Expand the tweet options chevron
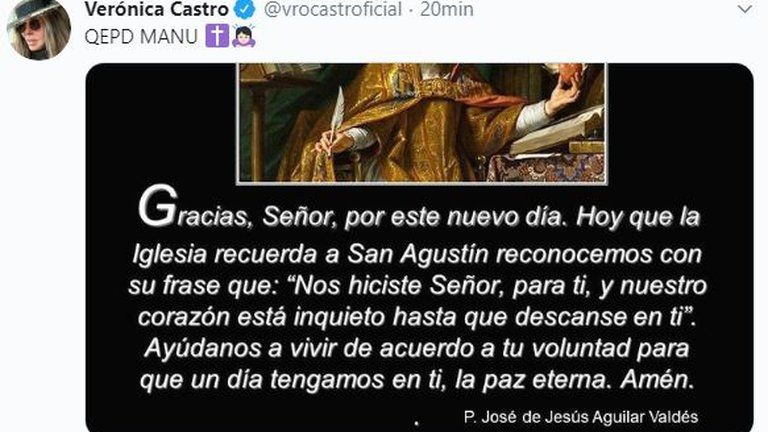 pos(744,9)
